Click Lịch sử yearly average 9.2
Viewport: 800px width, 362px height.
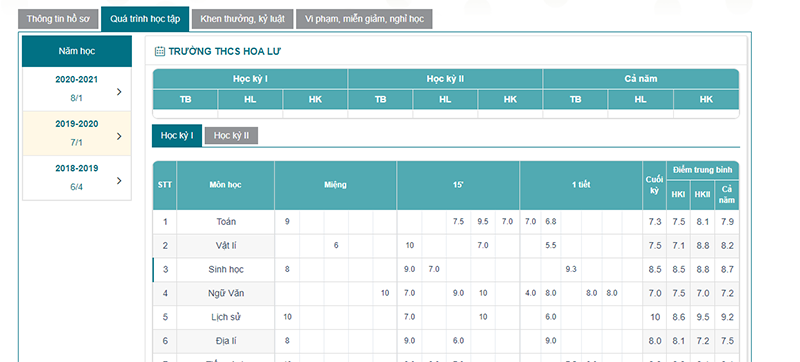click(727, 317)
